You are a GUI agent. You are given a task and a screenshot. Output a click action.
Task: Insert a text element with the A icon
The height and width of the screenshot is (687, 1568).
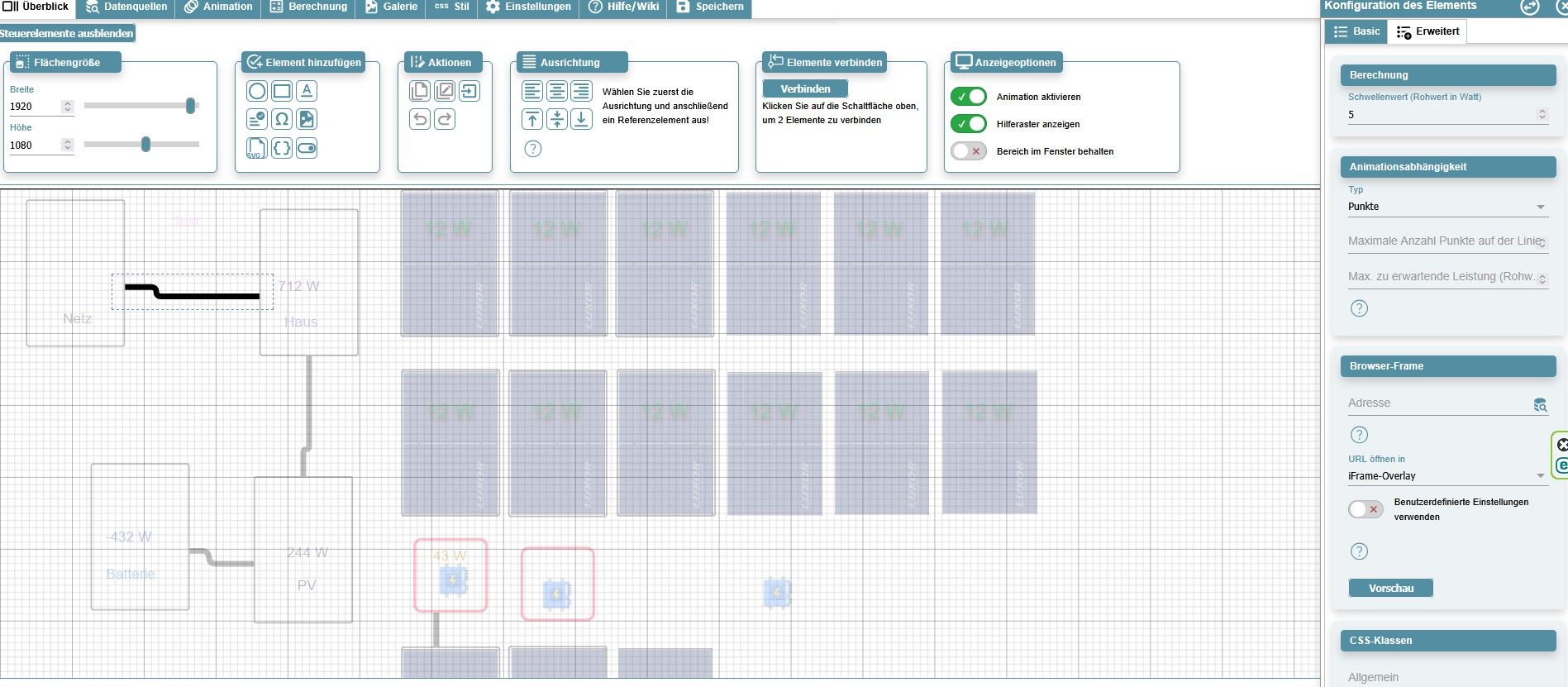tap(307, 91)
